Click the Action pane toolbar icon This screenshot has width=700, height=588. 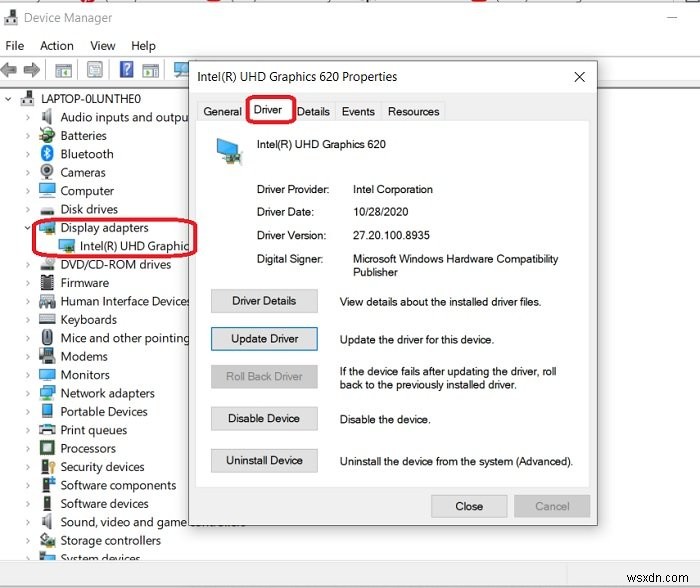tap(150, 70)
